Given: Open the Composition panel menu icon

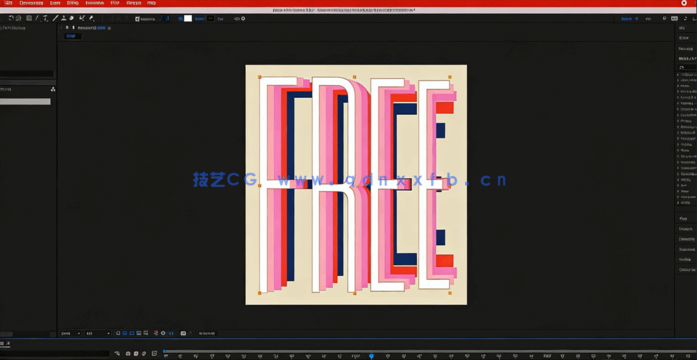Looking at the screenshot, I should point(109,28).
